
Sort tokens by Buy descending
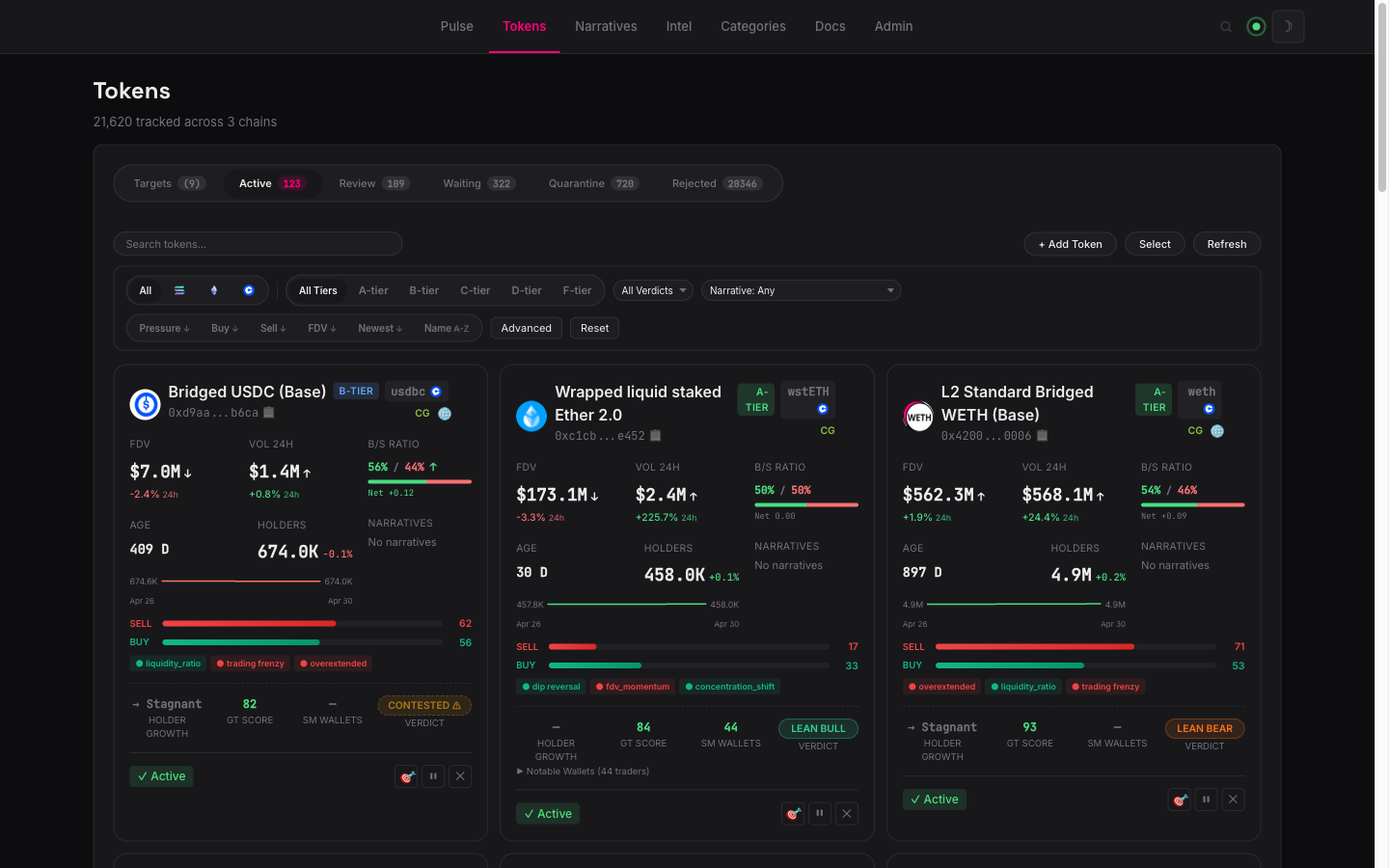(225, 328)
